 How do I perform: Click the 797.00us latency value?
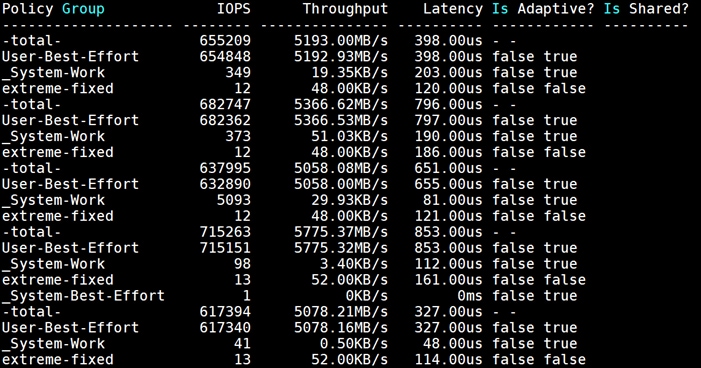point(448,120)
